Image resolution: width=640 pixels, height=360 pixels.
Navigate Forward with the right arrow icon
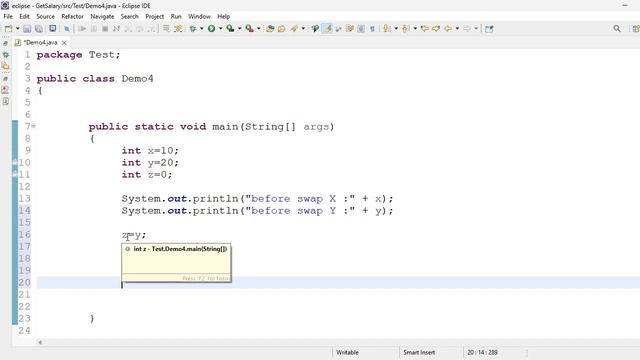[x=467, y=29]
